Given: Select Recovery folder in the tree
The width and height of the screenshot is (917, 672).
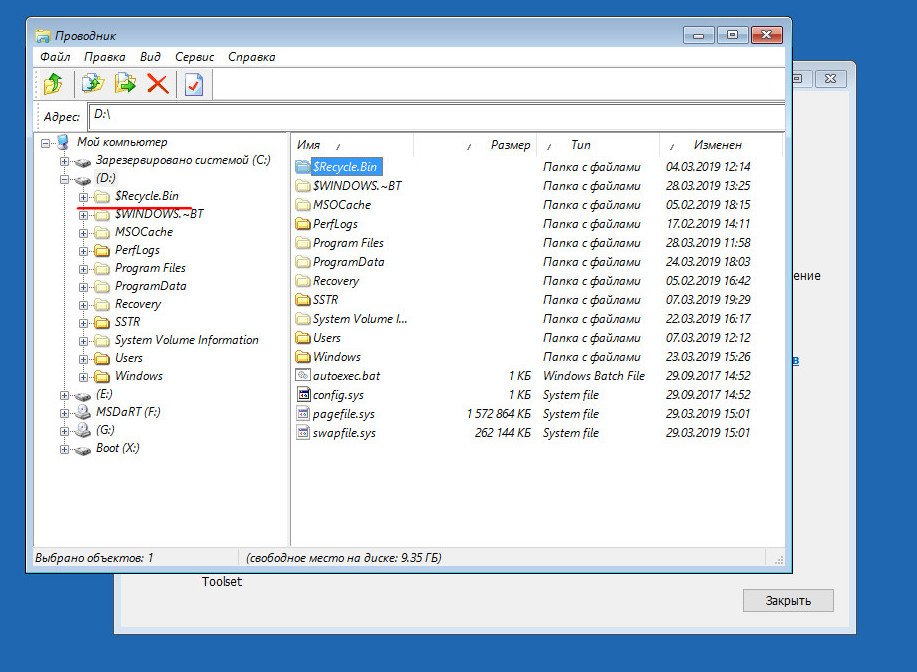Looking at the screenshot, I should 137,304.
